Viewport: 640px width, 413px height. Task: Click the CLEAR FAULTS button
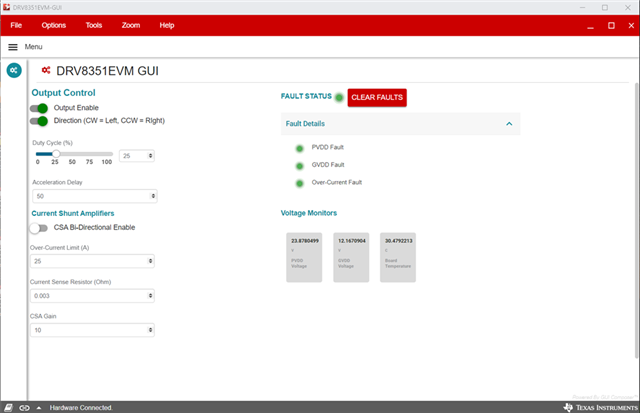click(x=377, y=98)
